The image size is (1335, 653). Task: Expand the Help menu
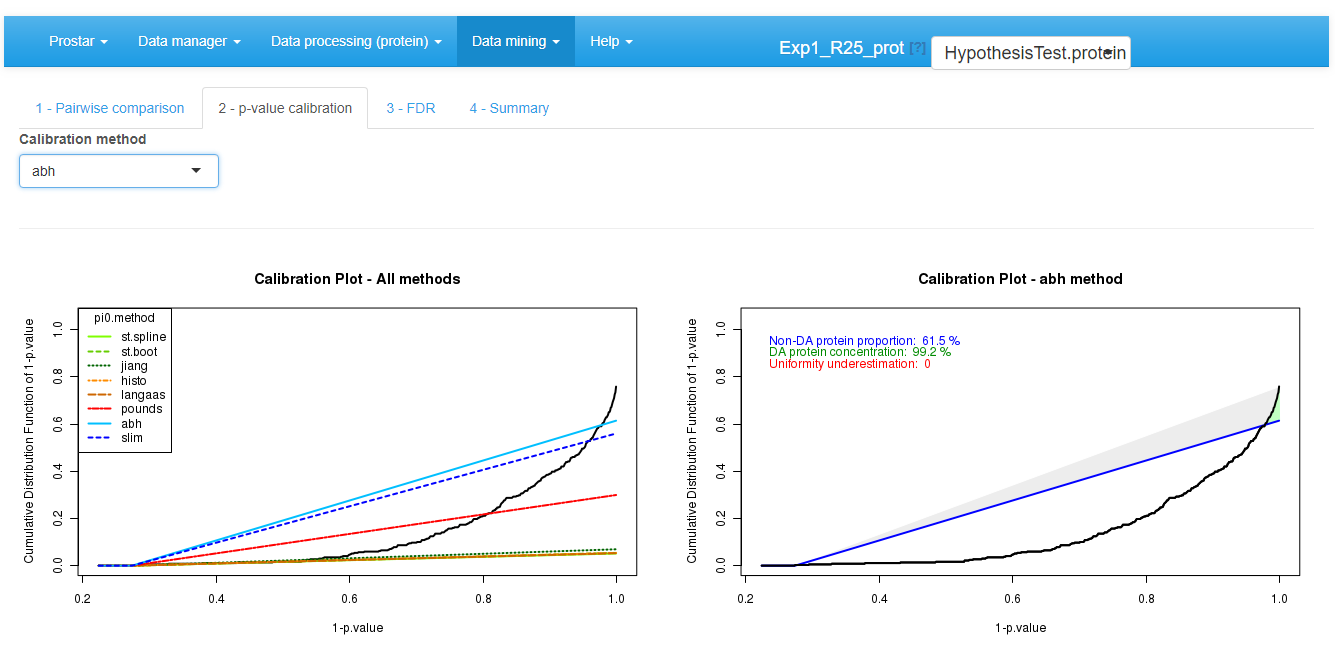(x=611, y=41)
